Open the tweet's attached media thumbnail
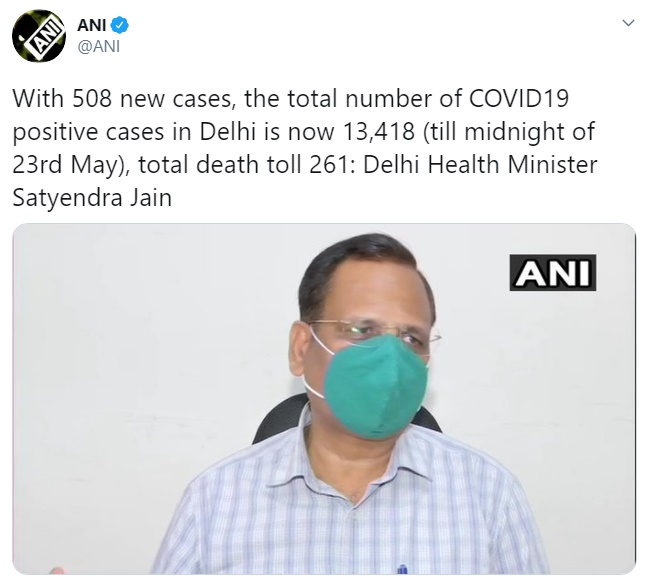The width and height of the screenshot is (650, 588). [324, 398]
